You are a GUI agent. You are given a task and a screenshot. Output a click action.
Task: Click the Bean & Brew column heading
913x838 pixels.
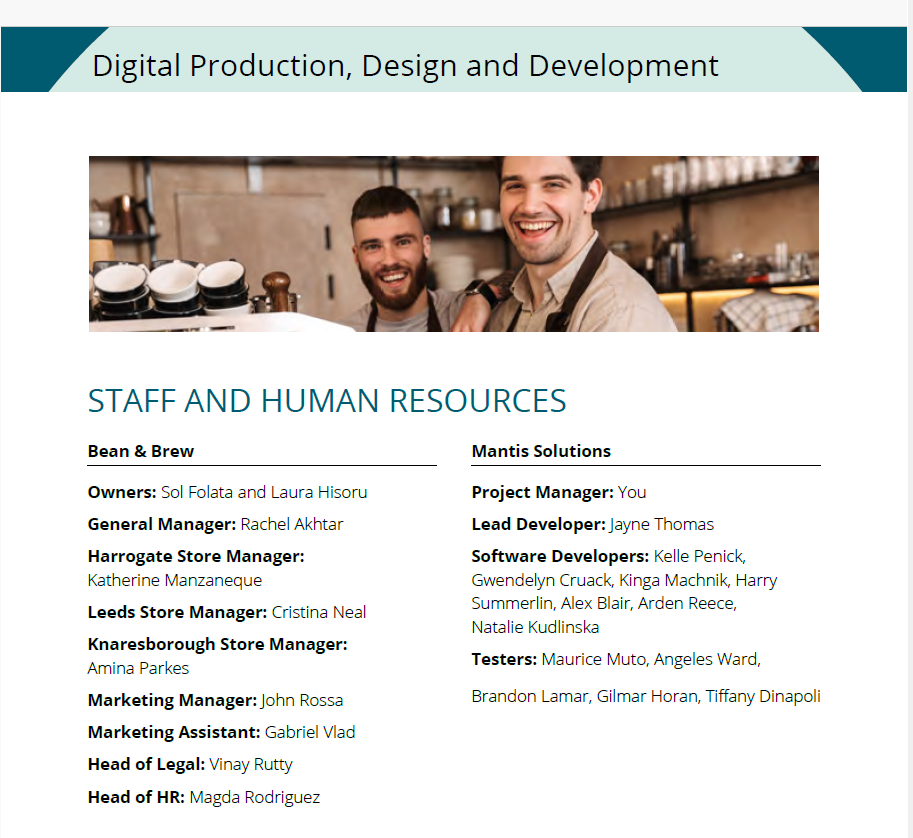(141, 451)
